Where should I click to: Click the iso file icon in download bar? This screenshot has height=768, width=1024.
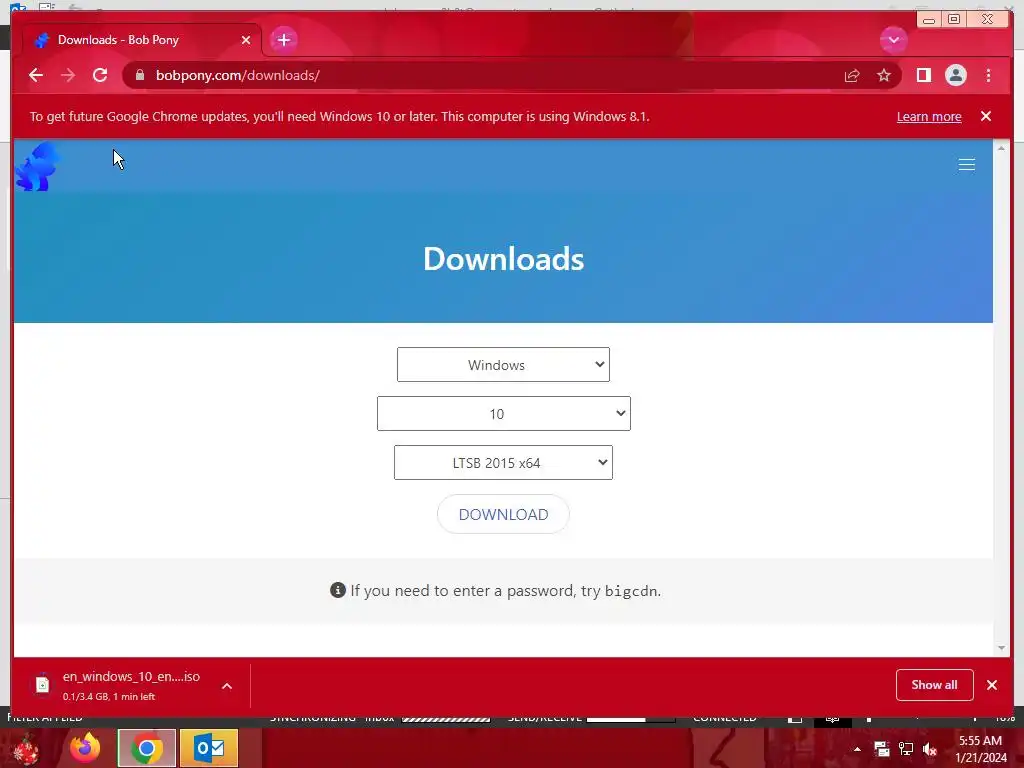click(42, 684)
